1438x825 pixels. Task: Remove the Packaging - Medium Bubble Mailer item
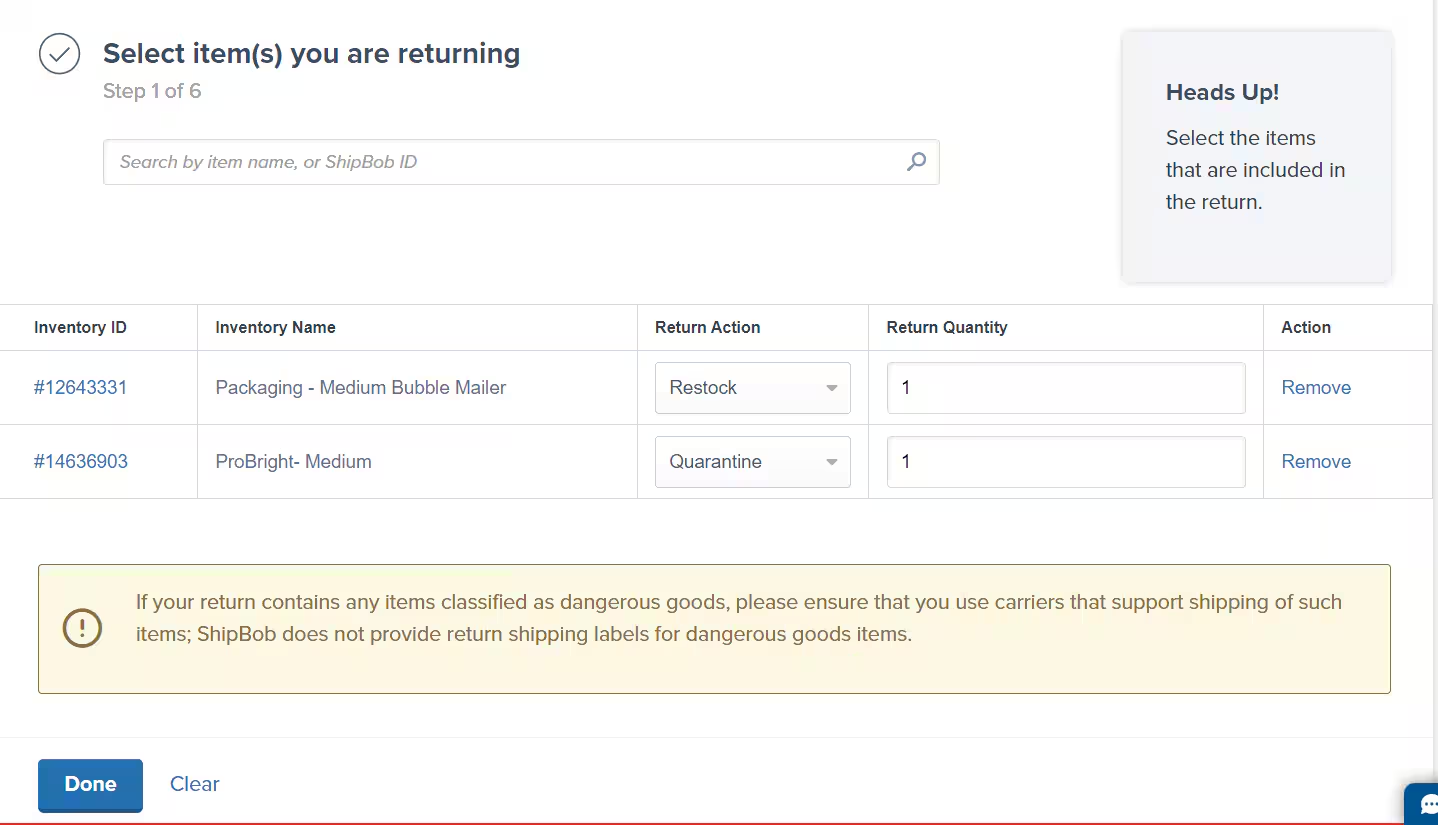1316,387
